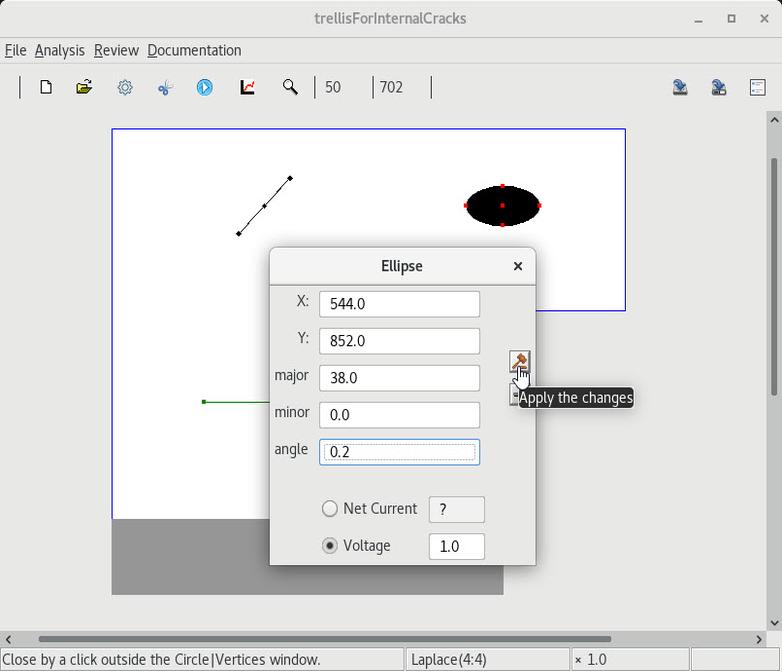Click the rightmost panel layout toolbar icon
782x672 pixels.
click(x=757, y=88)
